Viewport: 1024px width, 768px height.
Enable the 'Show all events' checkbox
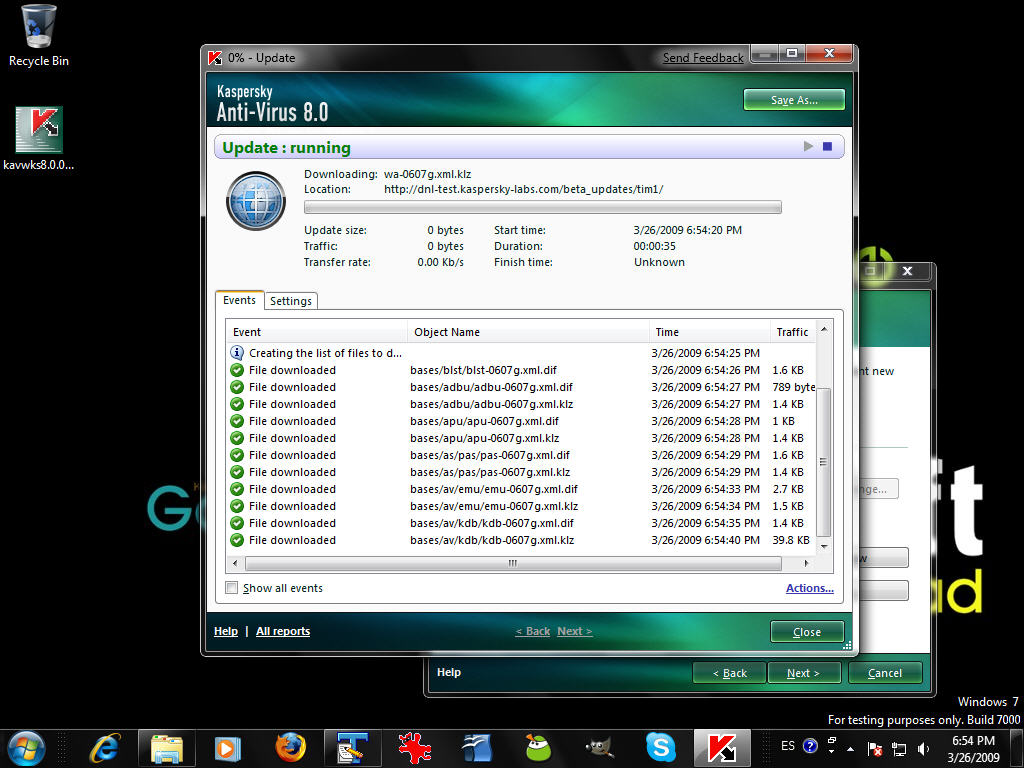click(232, 588)
